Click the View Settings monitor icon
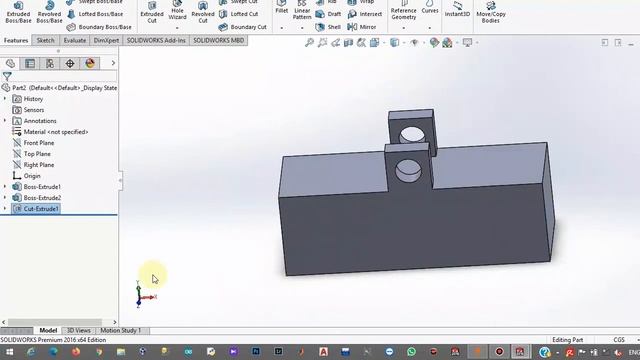The image size is (640, 360). 467,42
